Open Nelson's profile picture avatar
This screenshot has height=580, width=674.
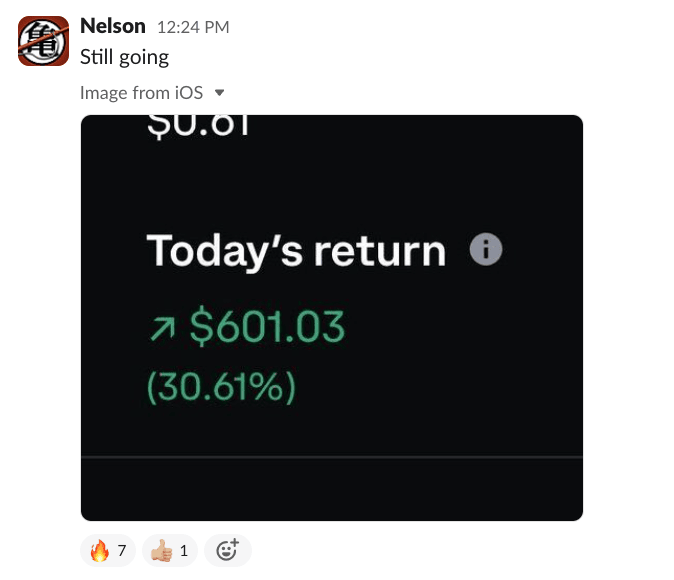(43, 41)
